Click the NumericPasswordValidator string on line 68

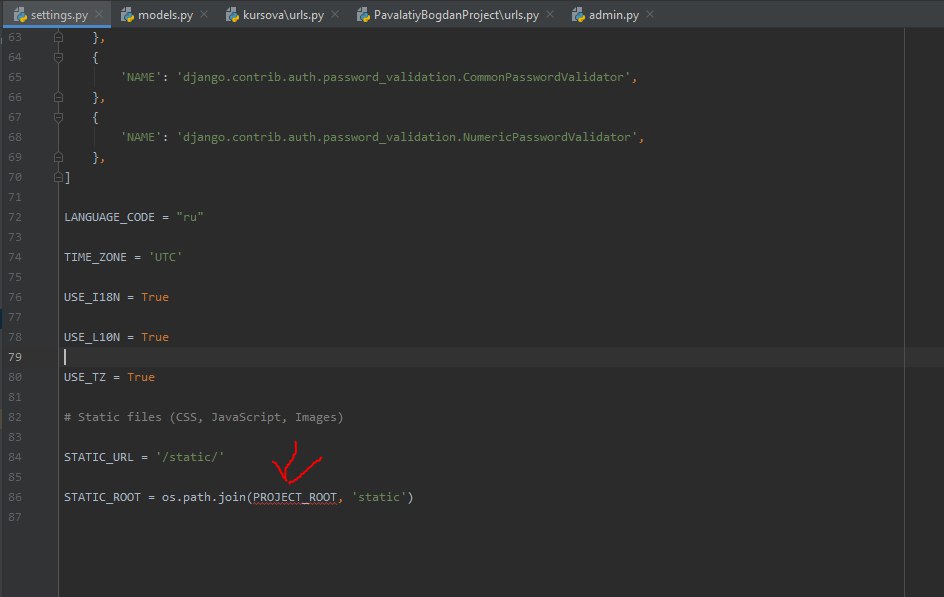click(407, 137)
